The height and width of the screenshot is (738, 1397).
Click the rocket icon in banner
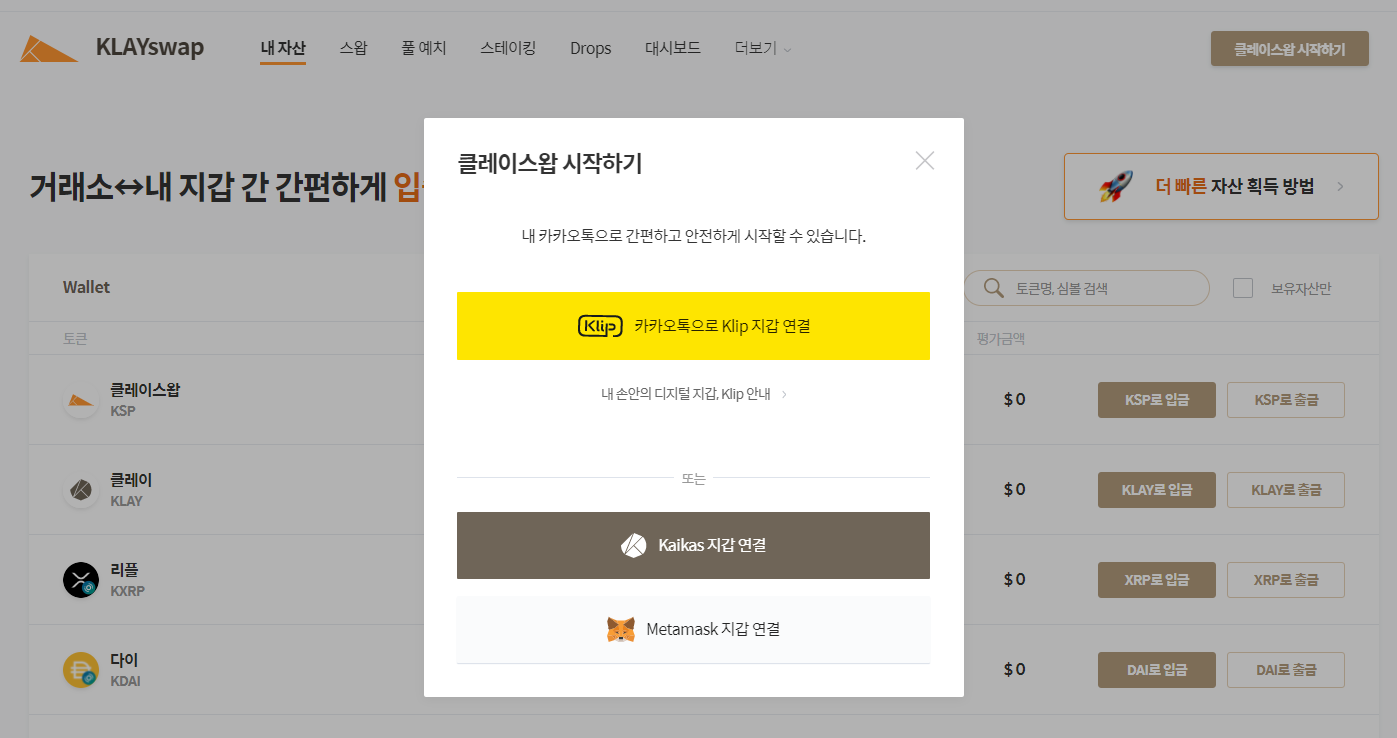click(x=1116, y=186)
